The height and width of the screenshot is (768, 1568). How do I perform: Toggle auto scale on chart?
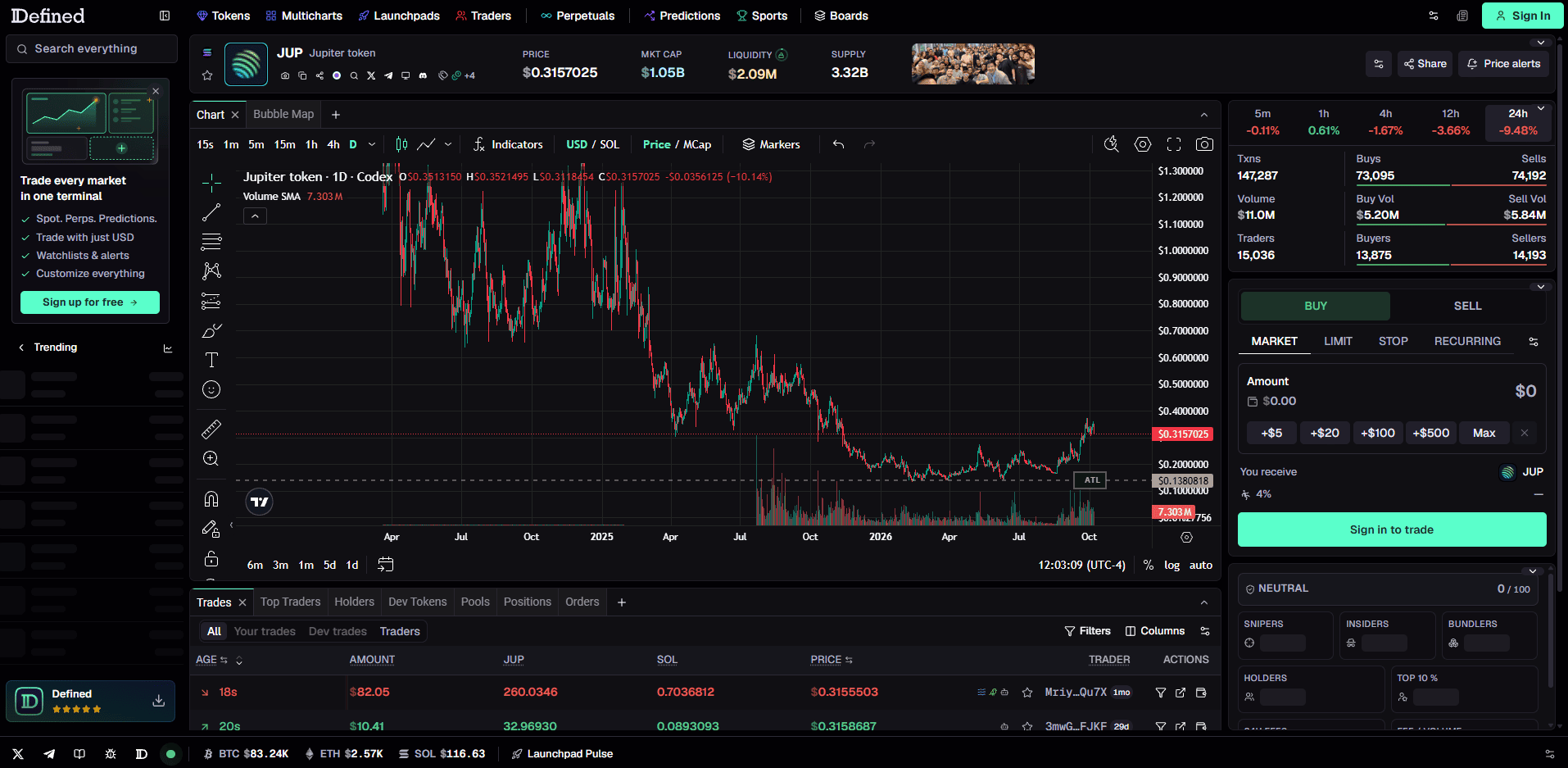click(1201, 566)
